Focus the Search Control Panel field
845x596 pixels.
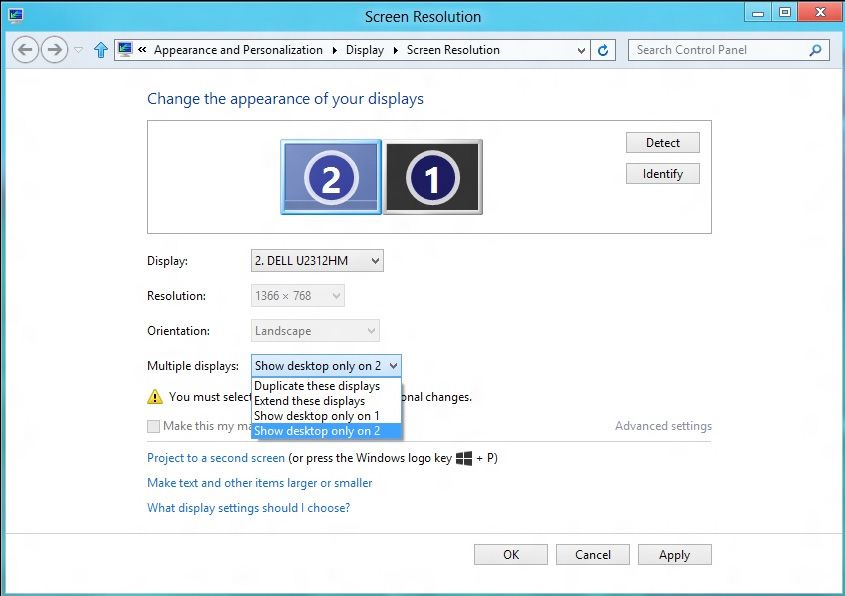point(729,50)
